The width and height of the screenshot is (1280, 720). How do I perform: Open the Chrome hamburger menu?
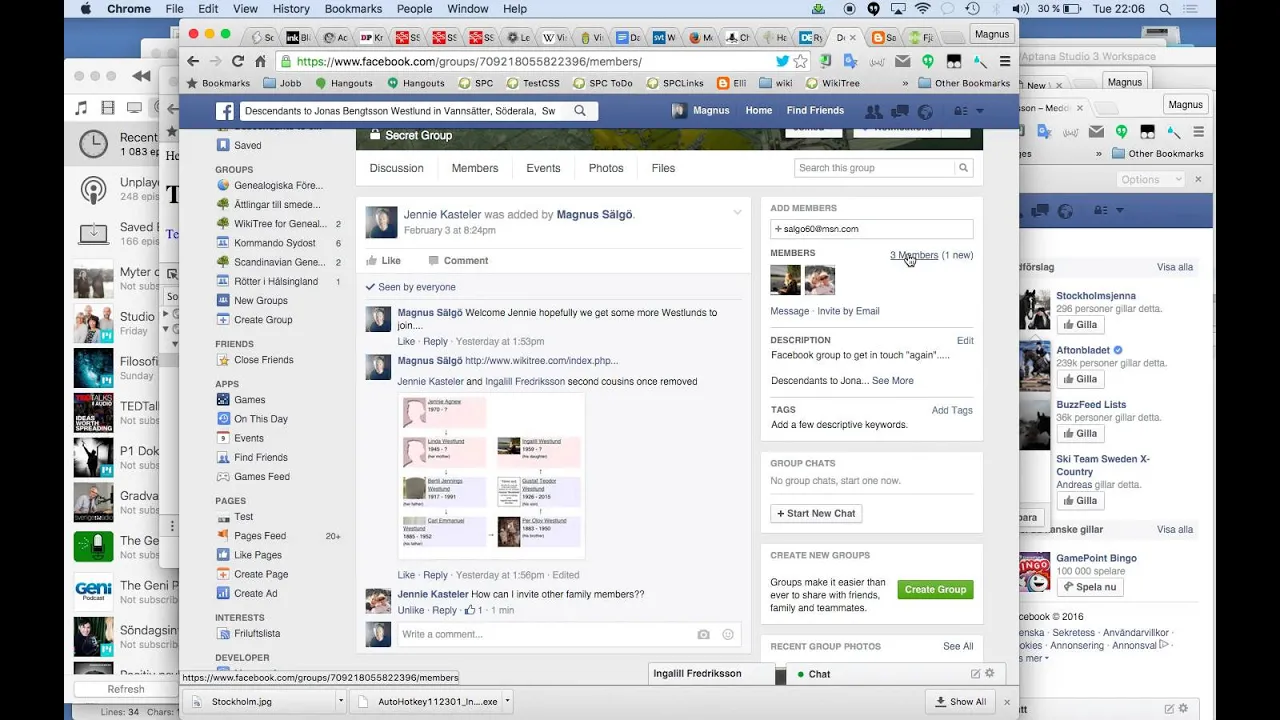pyautogui.click(x=1005, y=61)
